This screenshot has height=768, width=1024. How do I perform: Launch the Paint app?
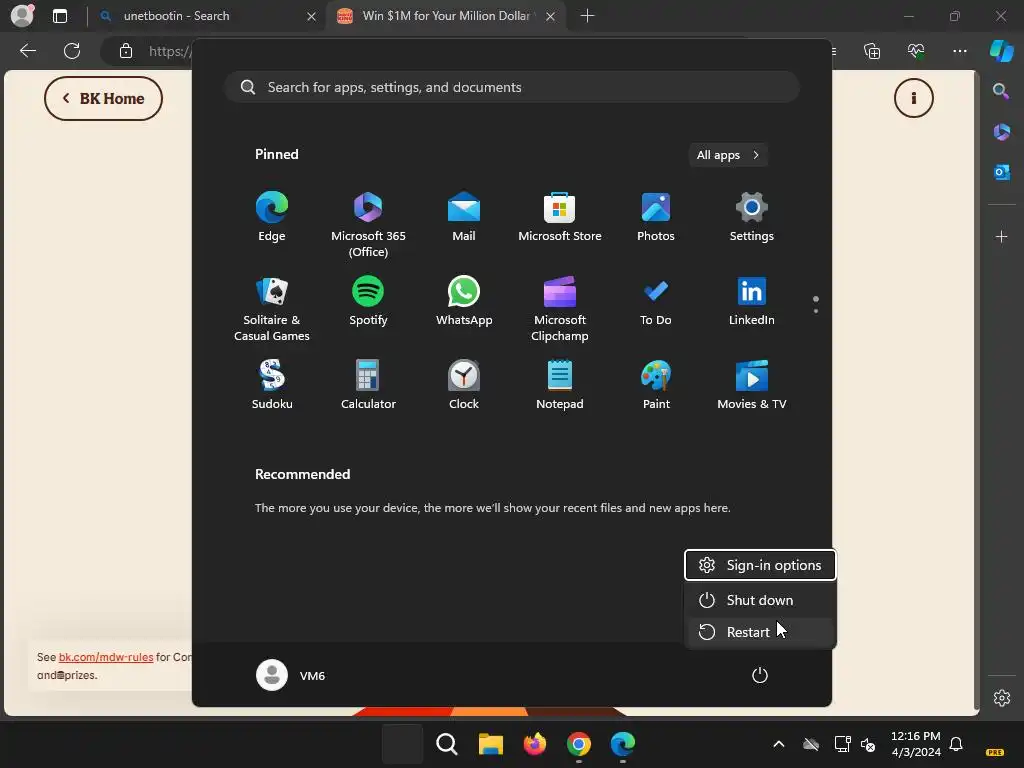coord(656,385)
